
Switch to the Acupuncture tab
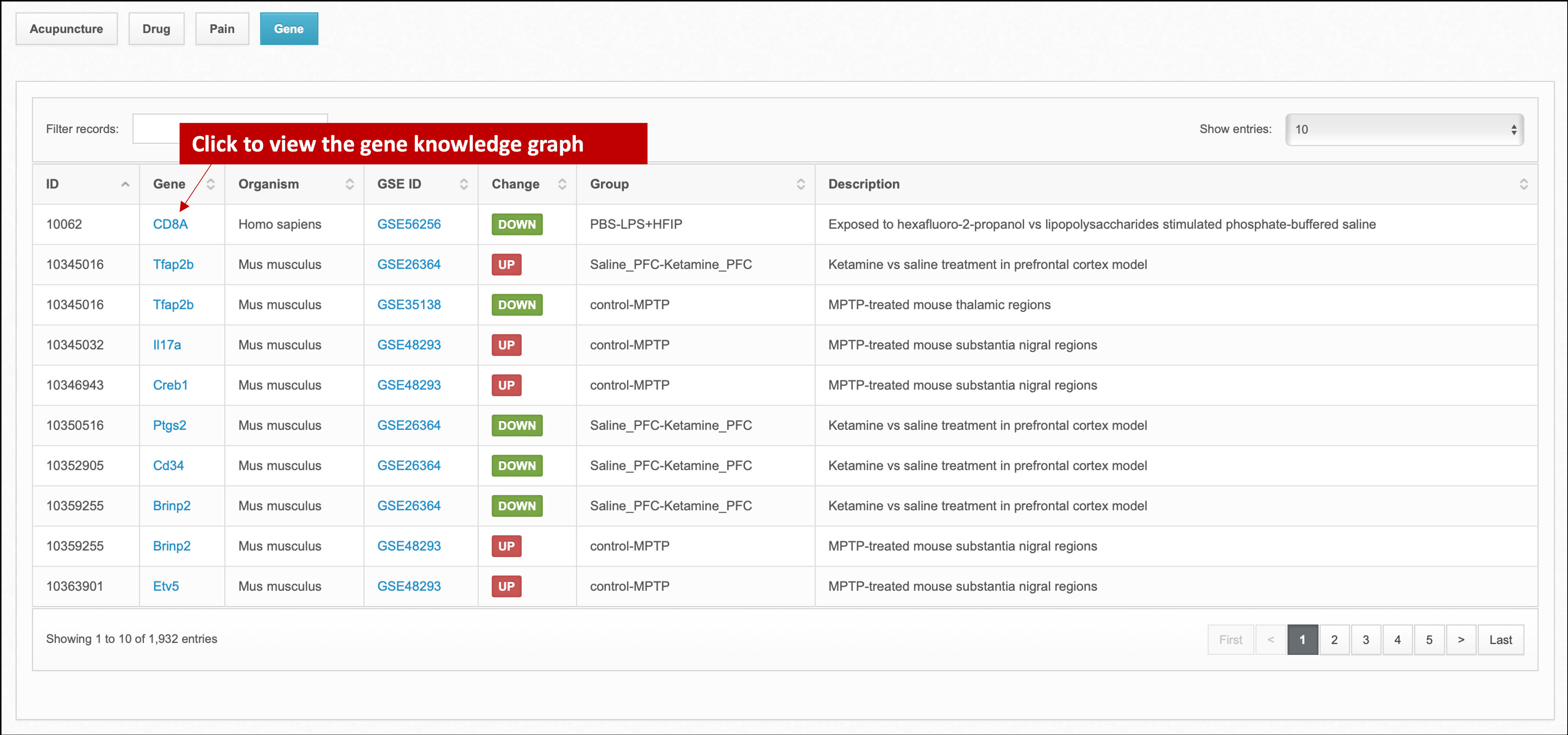coord(66,29)
